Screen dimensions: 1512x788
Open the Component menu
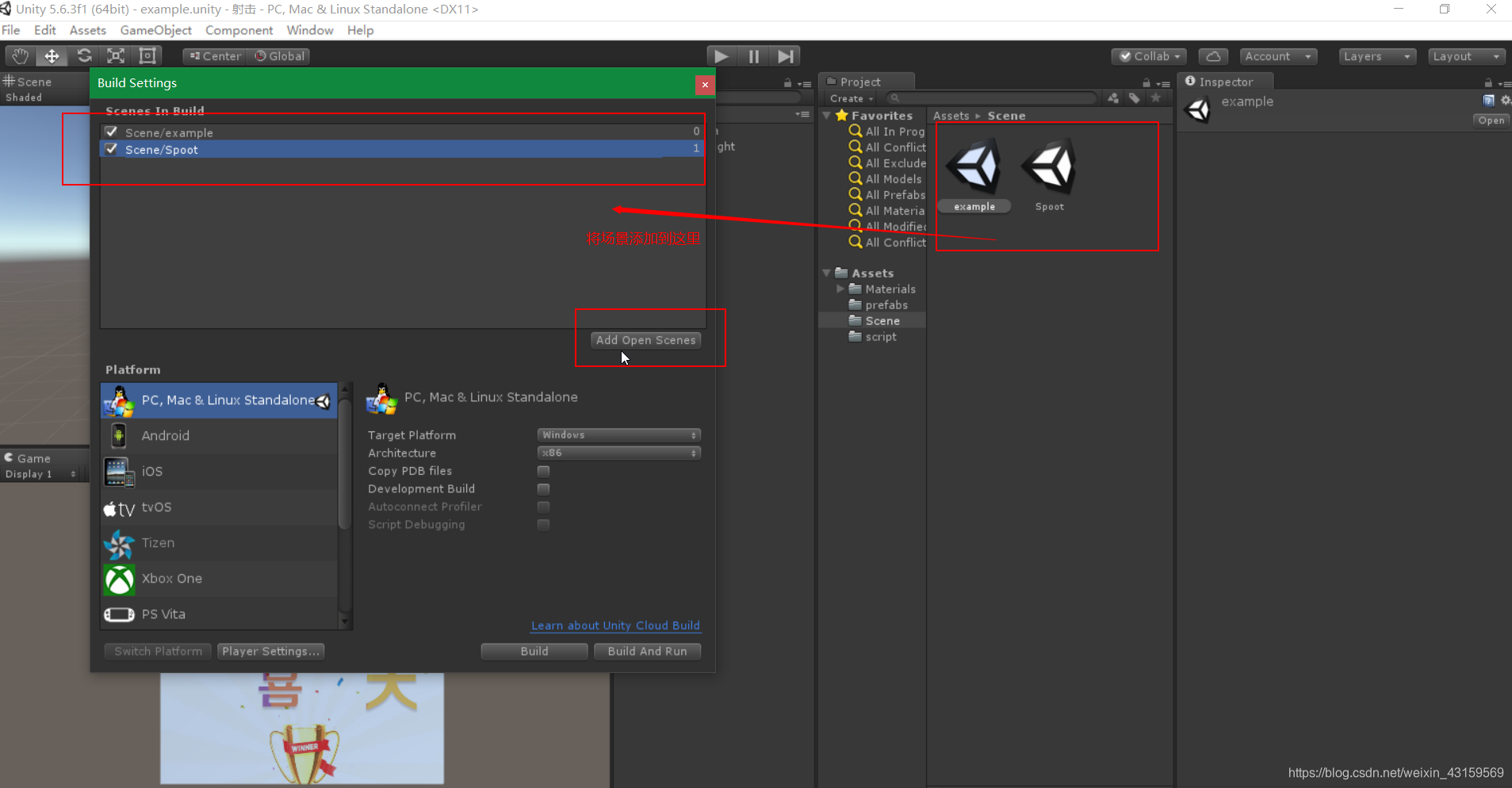click(x=239, y=30)
